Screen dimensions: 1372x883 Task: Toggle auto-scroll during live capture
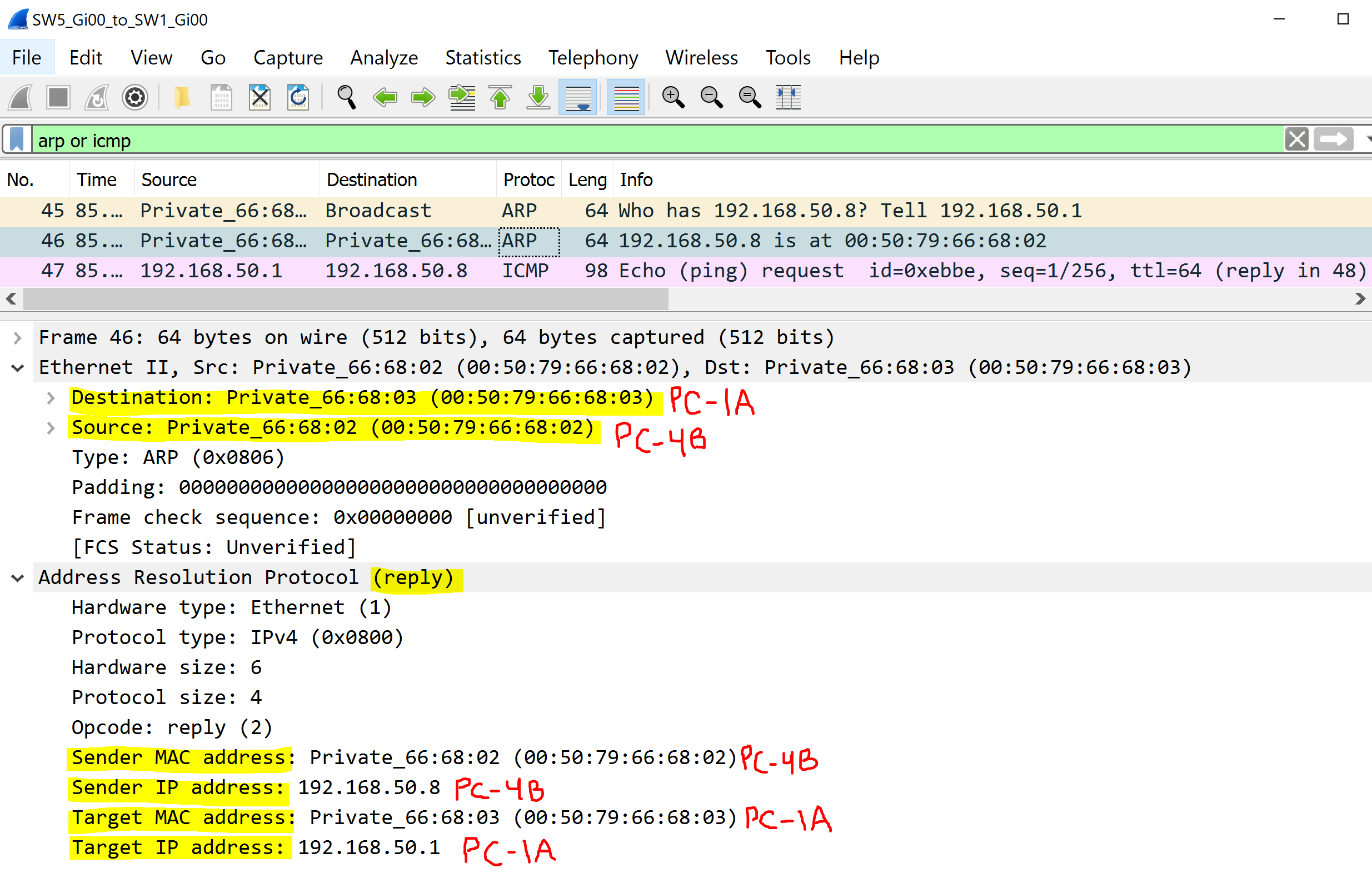pyautogui.click(x=577, y=97)
